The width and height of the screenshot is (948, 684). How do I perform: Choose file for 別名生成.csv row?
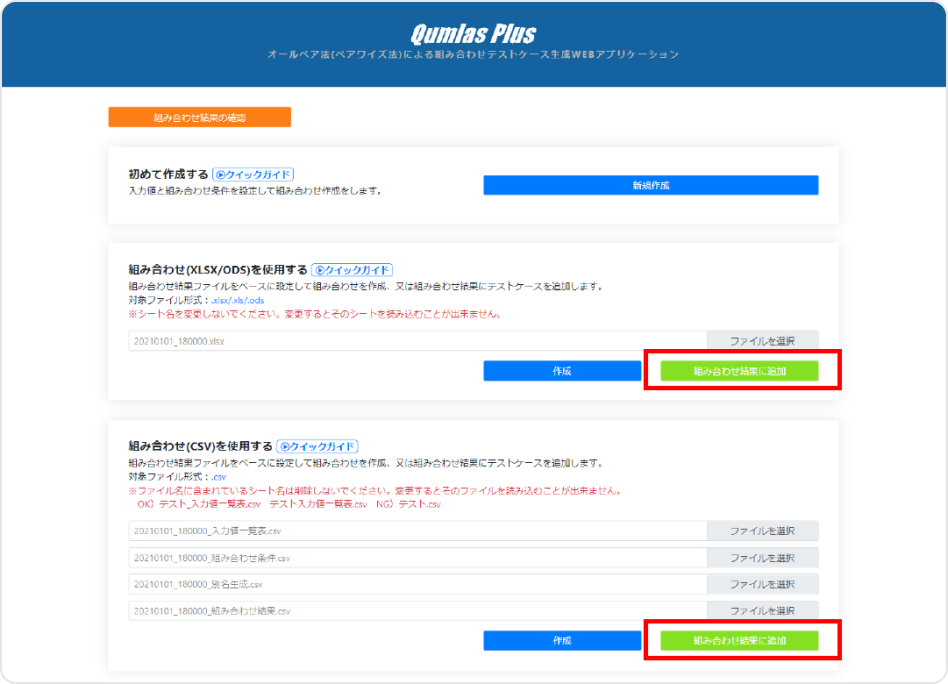(762, 584)
